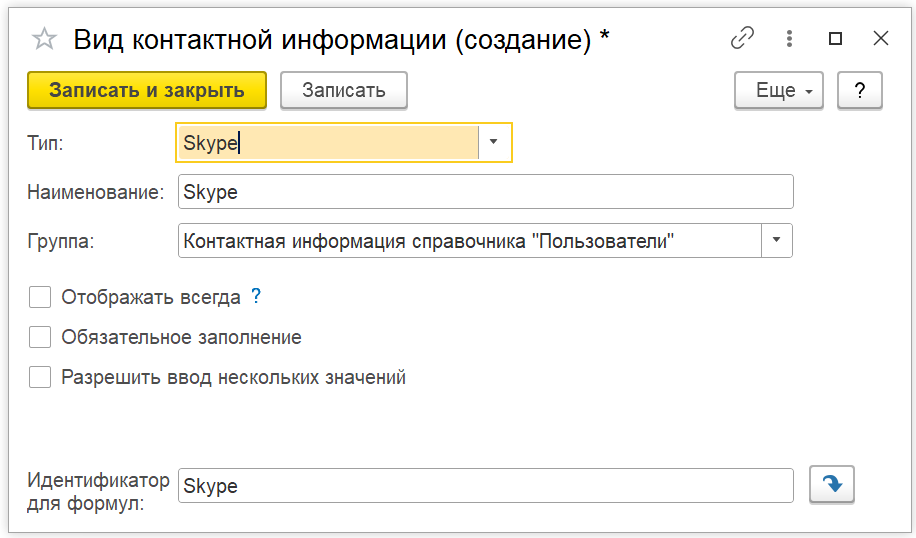Click the Идентификатор для формул field
The height and width of the screenshot is (538, 916).
click(x=485, y=485)
